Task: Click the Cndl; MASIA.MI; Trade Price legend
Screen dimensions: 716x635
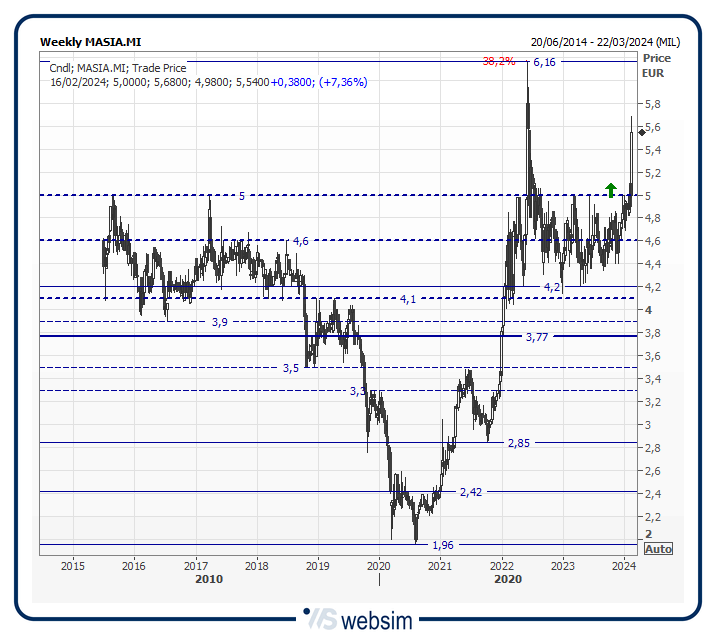Action: click(x=118, y=68)
